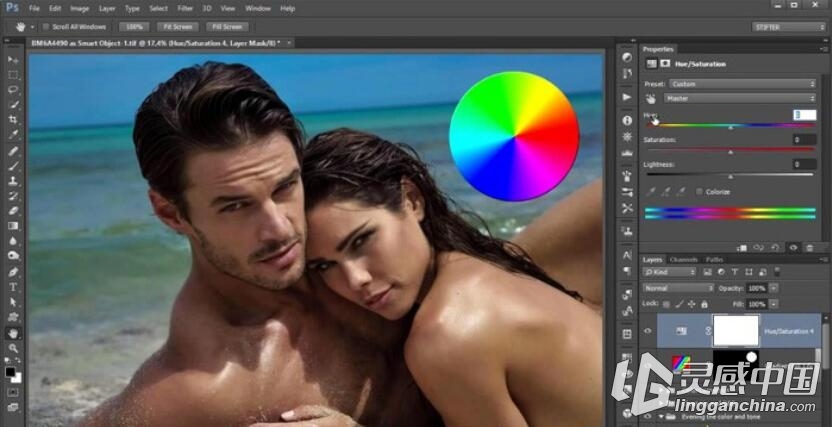
Task: Switch to the Channels tab
Action: pyautogui.click(x=683, y=260)
